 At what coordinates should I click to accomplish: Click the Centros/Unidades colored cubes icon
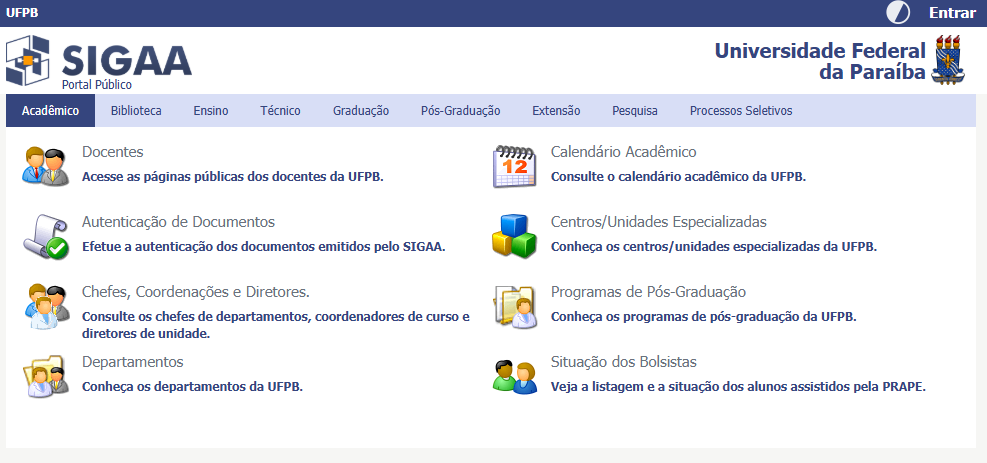pyautogui.click(x=514, y=236)
